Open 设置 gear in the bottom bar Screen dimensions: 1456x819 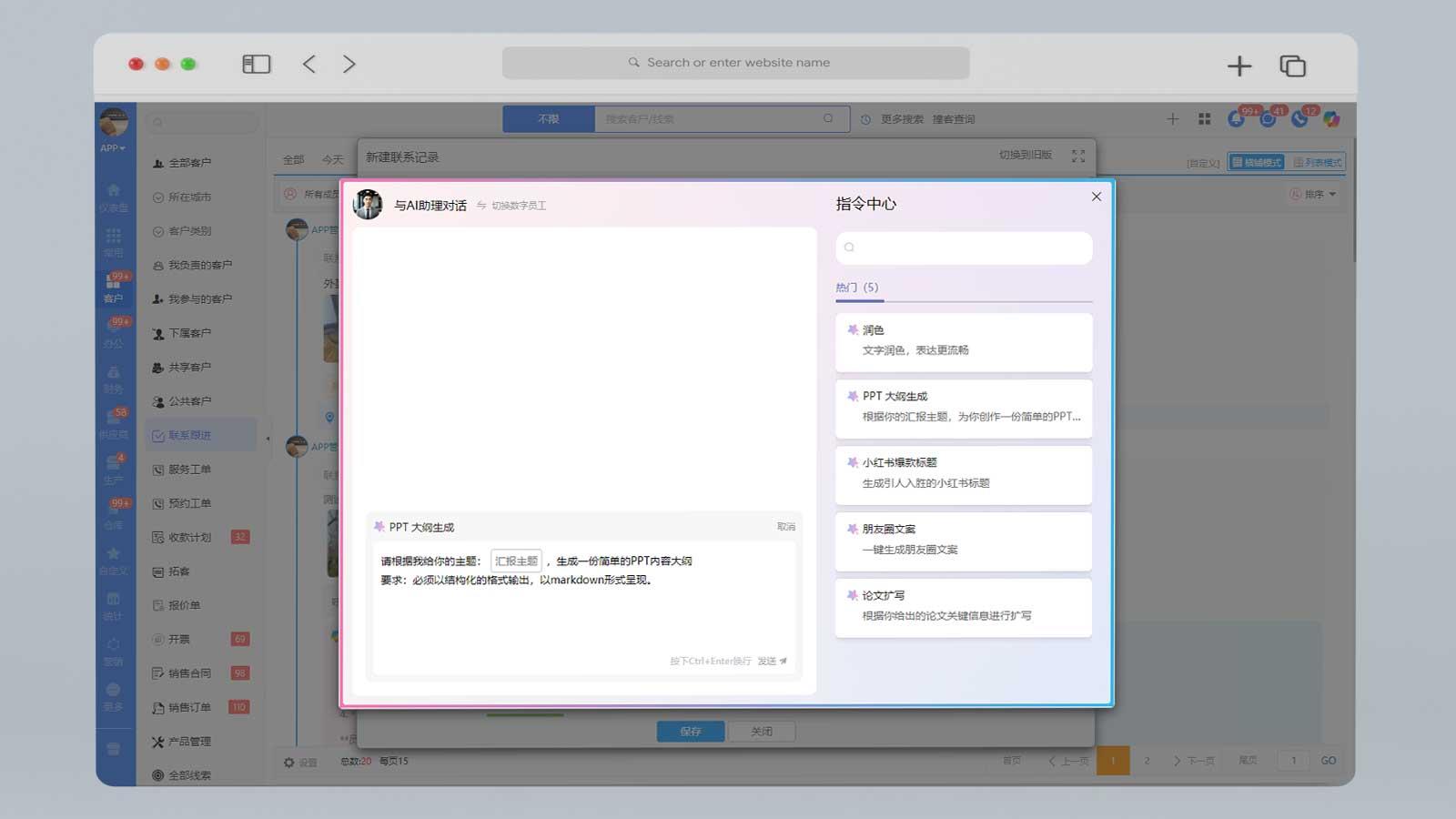pos(289,762)
